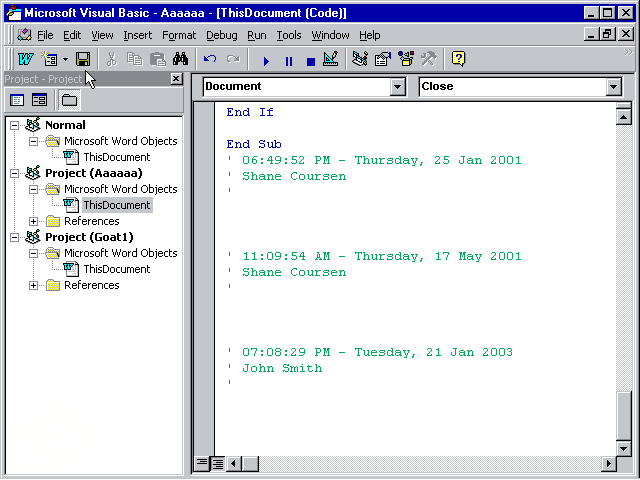Screen dimensions: 640x480
Task: Undo the last action with the Undo arrow
Action: 210,59
